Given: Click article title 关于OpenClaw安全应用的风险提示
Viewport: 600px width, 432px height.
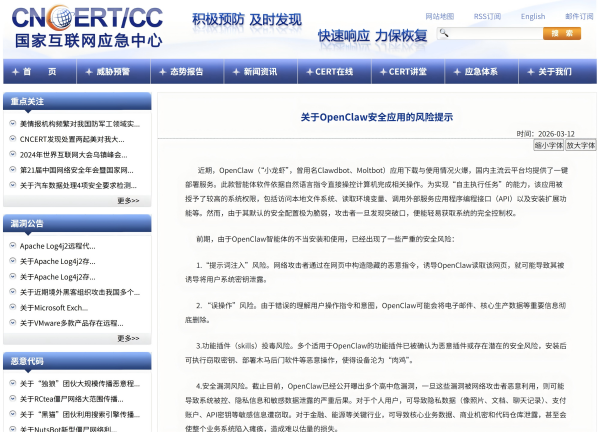Looking at the screenshot, I should point(377,117).
